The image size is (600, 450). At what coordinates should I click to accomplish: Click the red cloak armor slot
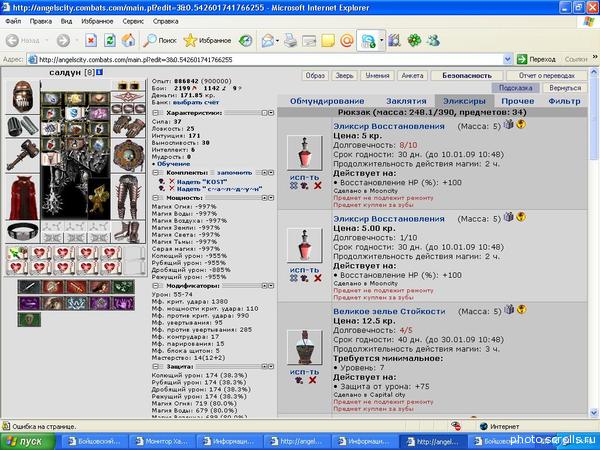[22, 197]
